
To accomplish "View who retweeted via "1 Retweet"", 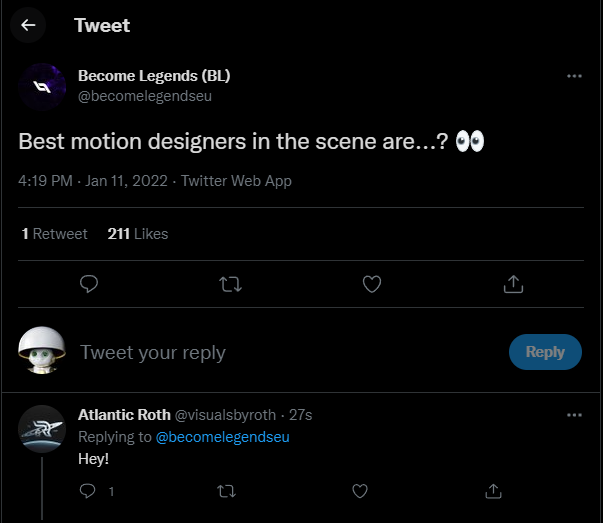I will [x=55, y=234].
